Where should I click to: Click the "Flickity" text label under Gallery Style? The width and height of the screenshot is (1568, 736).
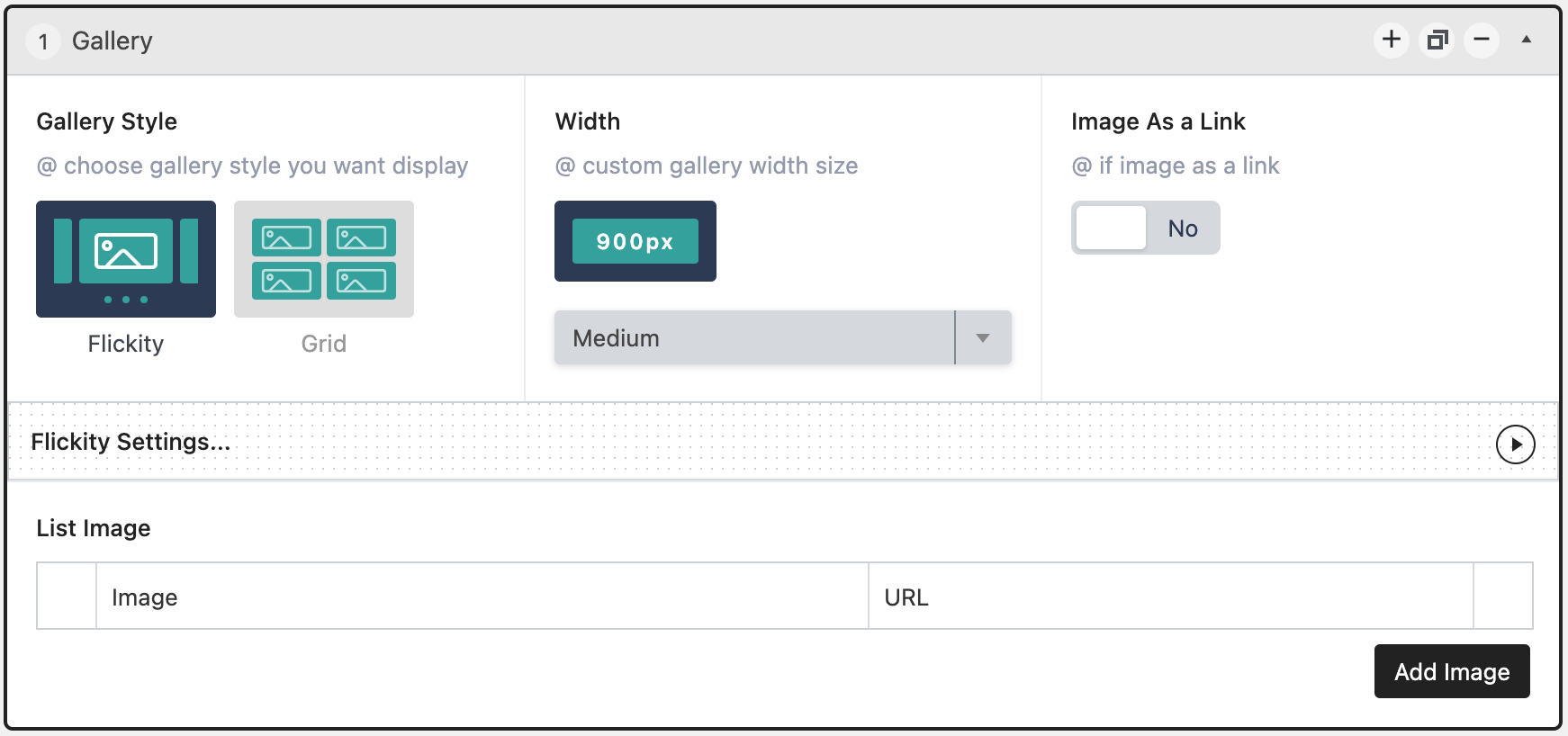click(126, 344)
